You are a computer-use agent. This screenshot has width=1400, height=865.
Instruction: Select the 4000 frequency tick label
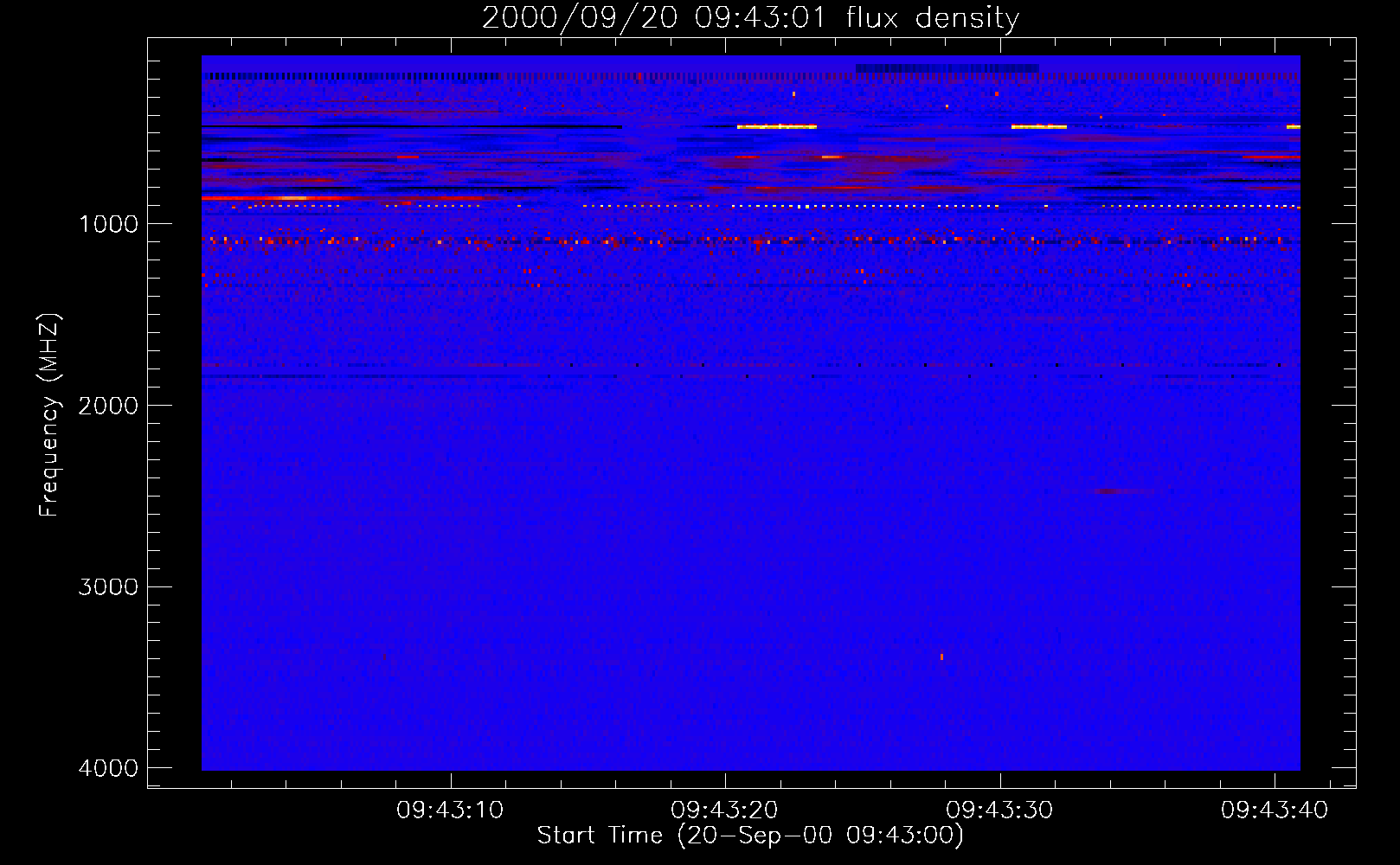click(x=108, y=768)
